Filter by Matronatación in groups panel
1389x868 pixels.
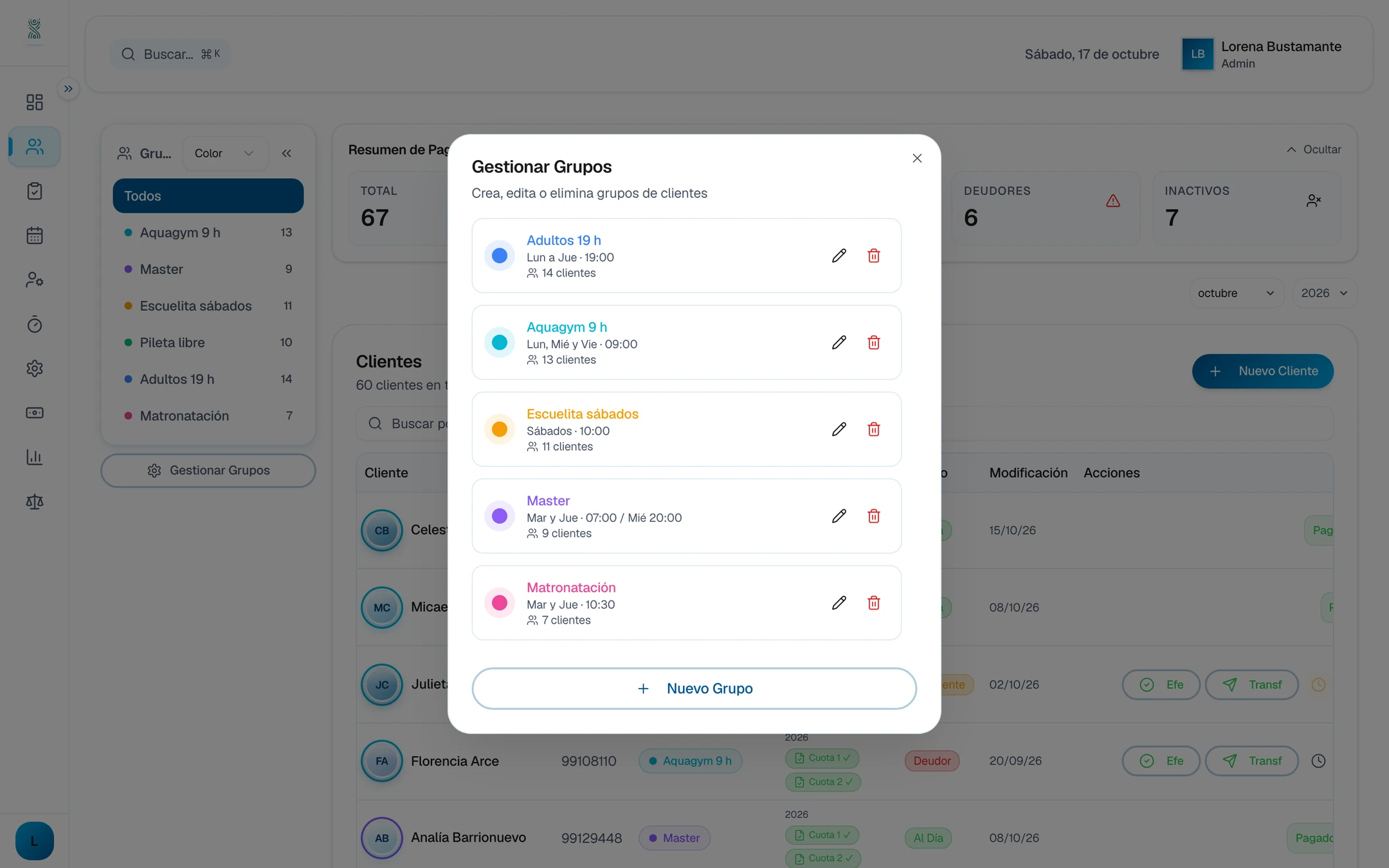click(208, 416)
